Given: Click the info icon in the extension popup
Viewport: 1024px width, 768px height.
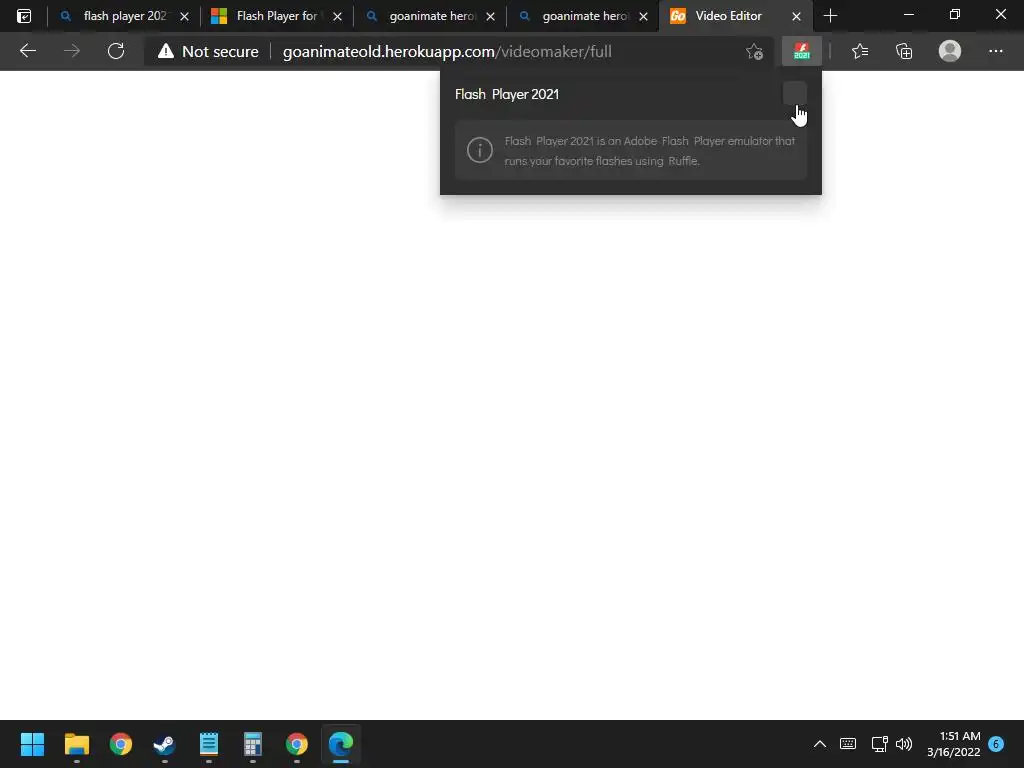Looking at the screenshot, I should tap(479, 150).
